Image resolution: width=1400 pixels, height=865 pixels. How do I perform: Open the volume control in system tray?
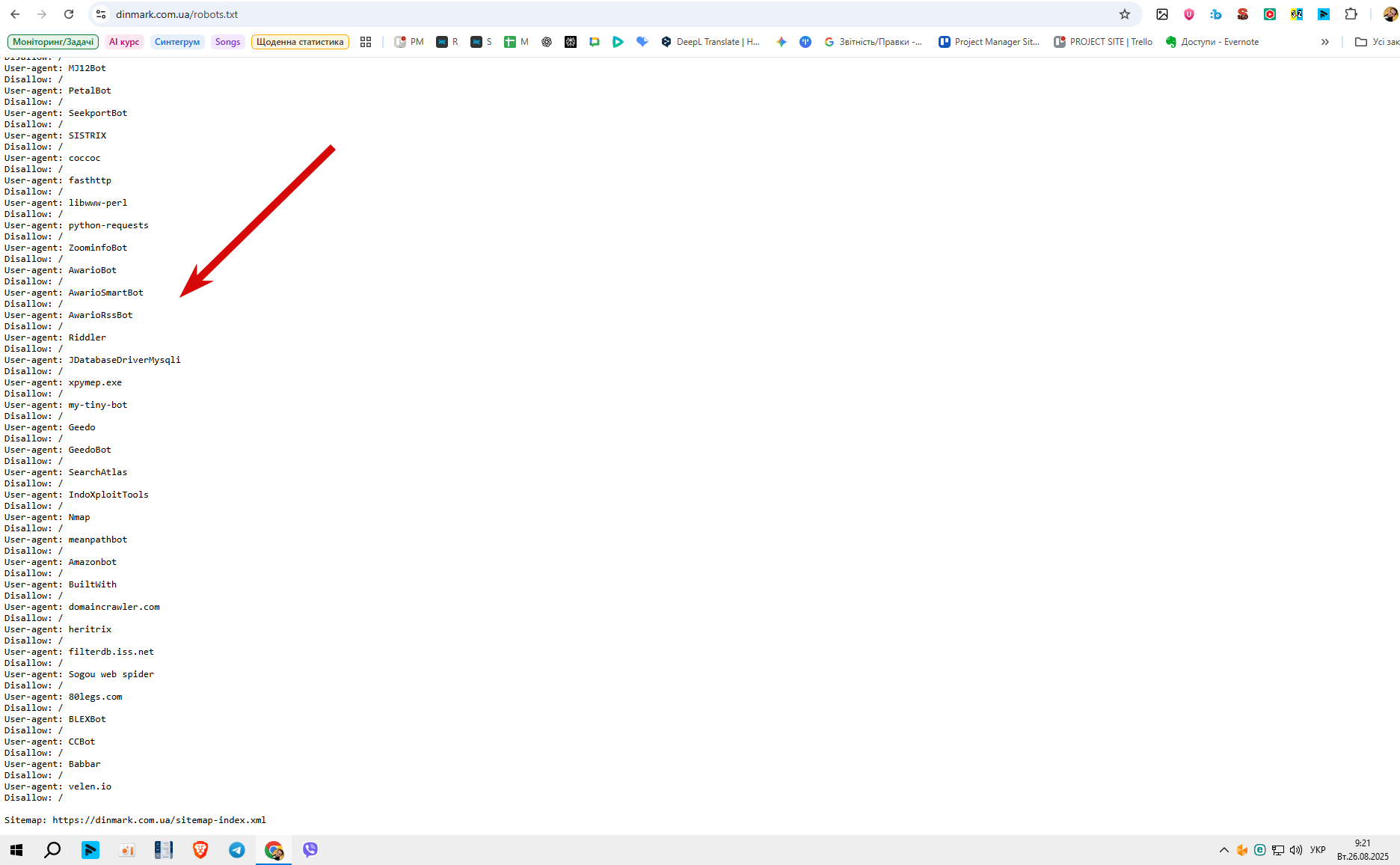[x=1296, y=850]
